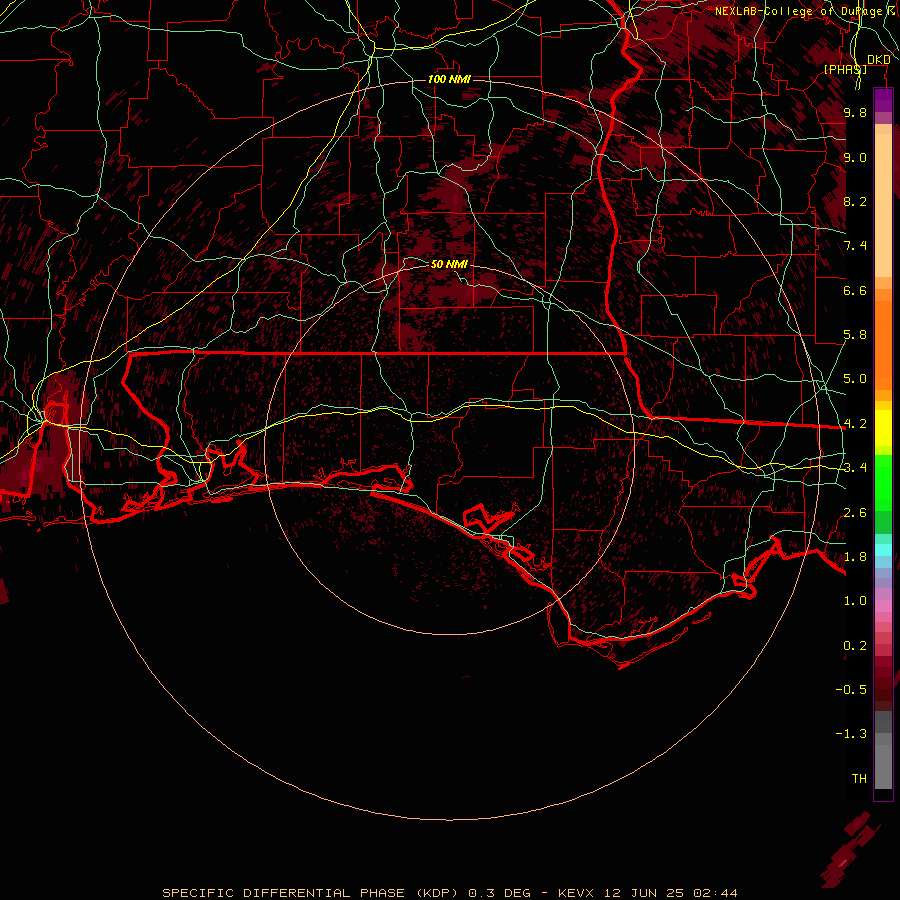The width and height of the screenshot is (900, 900).
Task: Click the 8.2 color scale value
Action: pyautogui.click(x=855, y=201)
